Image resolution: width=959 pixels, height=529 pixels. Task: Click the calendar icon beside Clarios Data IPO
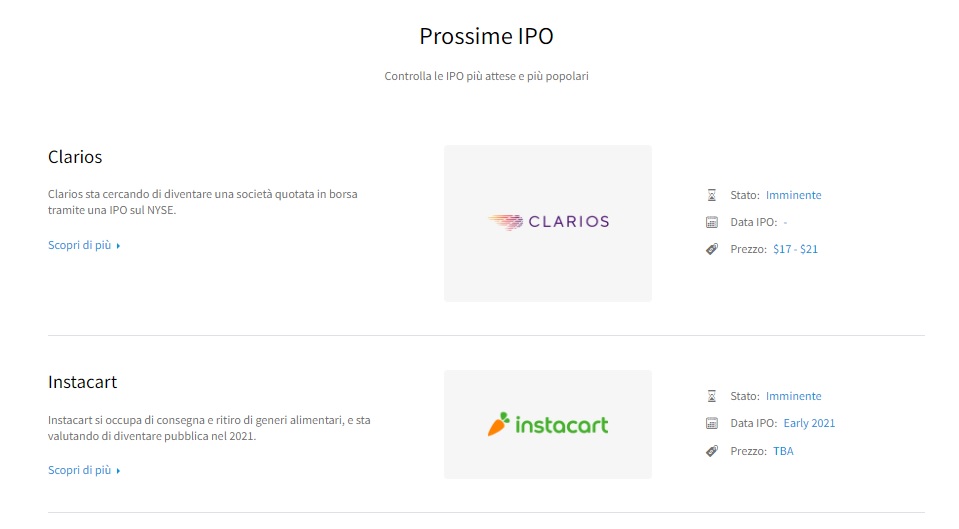[x=711, y=222]
